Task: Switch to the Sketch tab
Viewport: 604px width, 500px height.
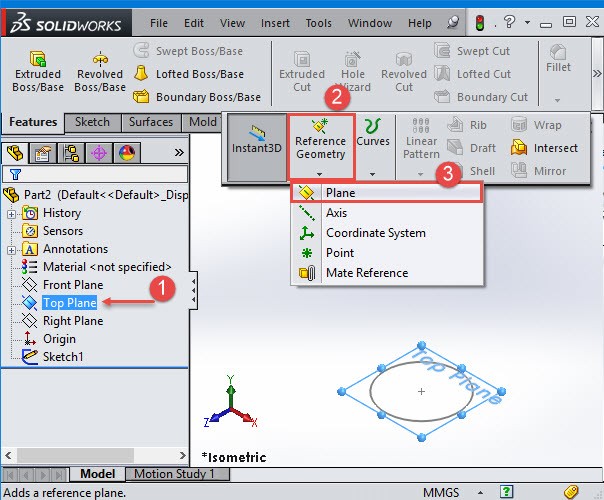Action: pyautogui.click(x=92, y=122)
